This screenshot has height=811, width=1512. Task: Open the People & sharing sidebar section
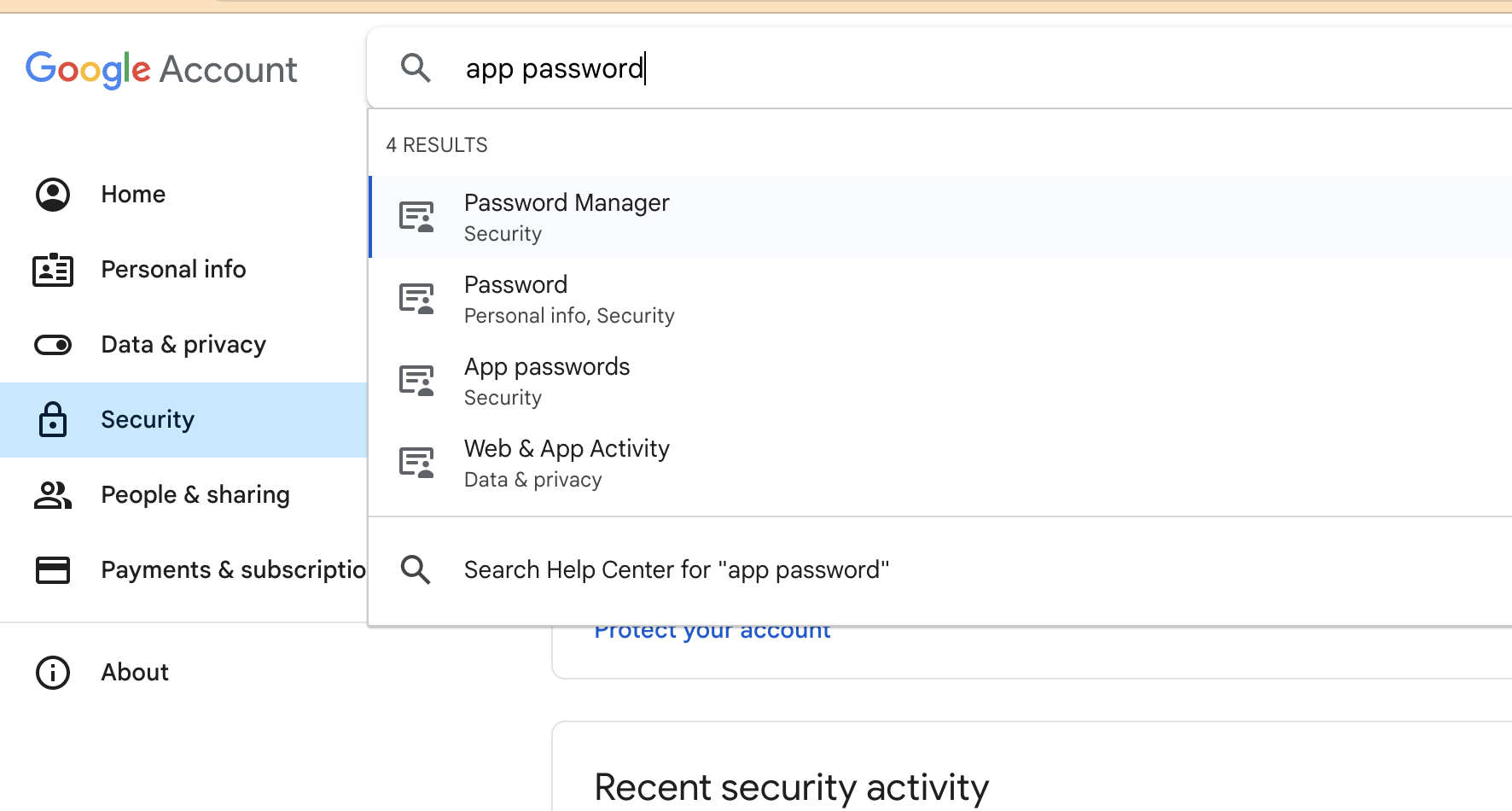(x=183, y=494)
